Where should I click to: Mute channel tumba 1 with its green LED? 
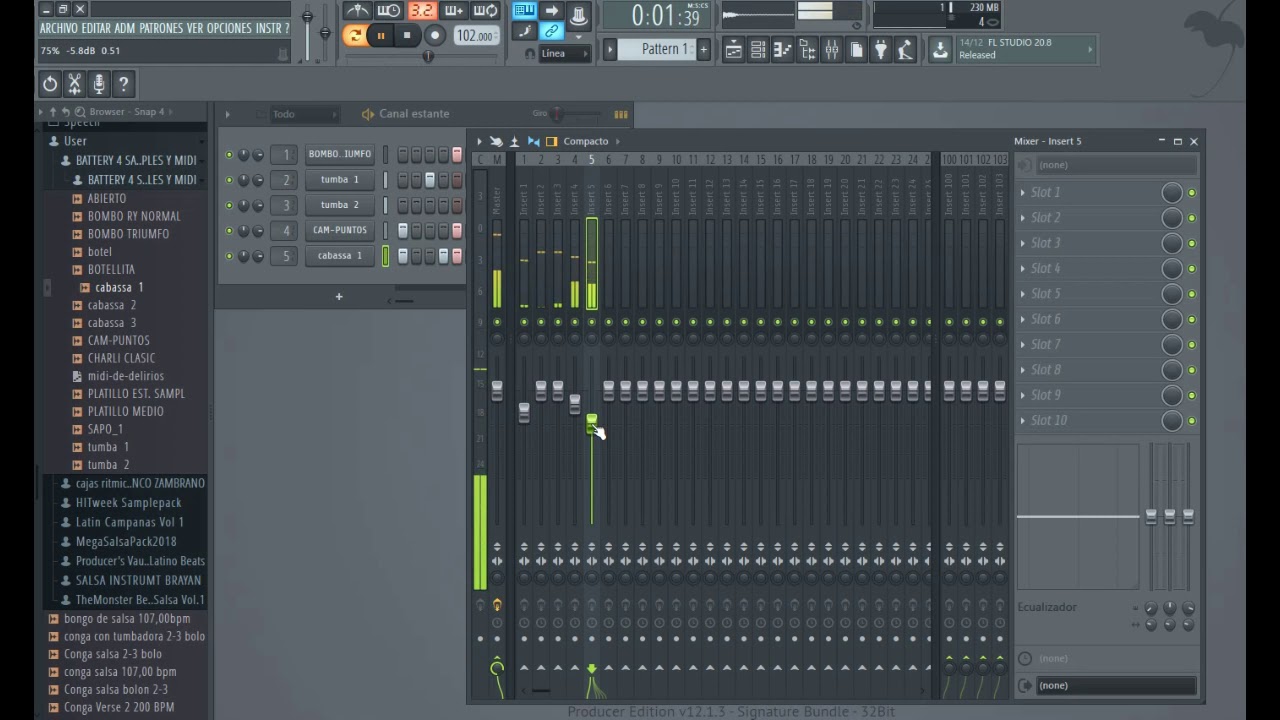coord(229,180)
